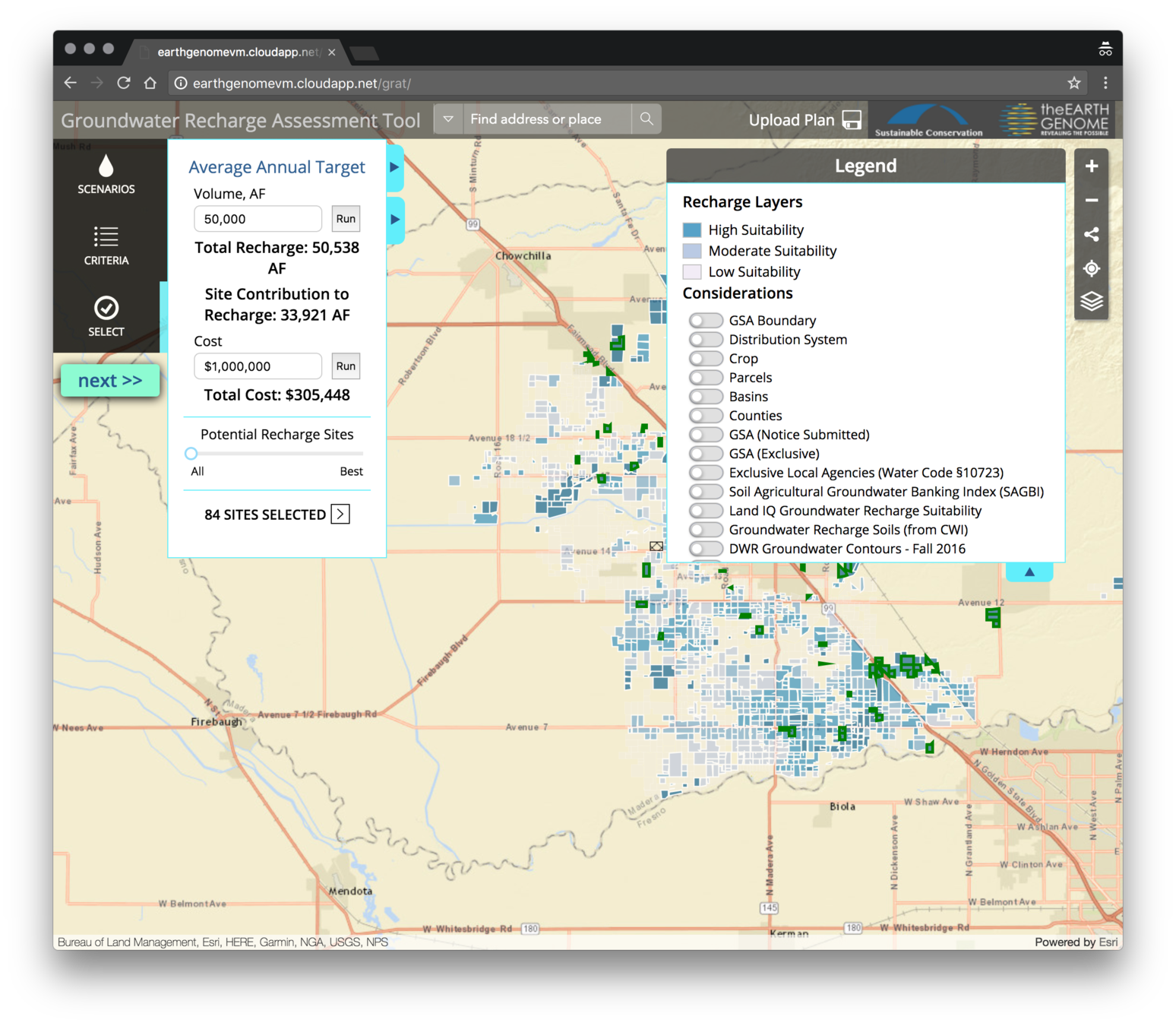Open the Select checkmark panel
Viewport: 1176px width, 1026px height.
pos(106,317)
